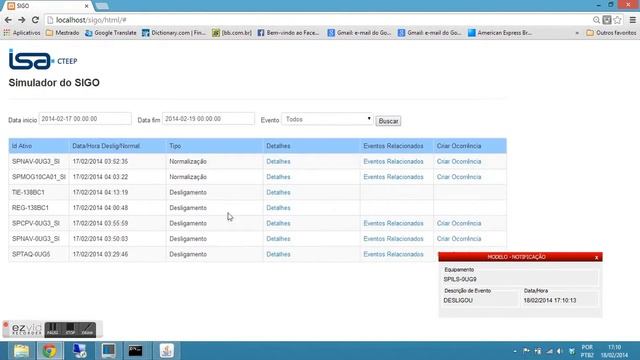Click Criar Ocorrência for the 03:50:03 Desligamento row

[459, 239]
